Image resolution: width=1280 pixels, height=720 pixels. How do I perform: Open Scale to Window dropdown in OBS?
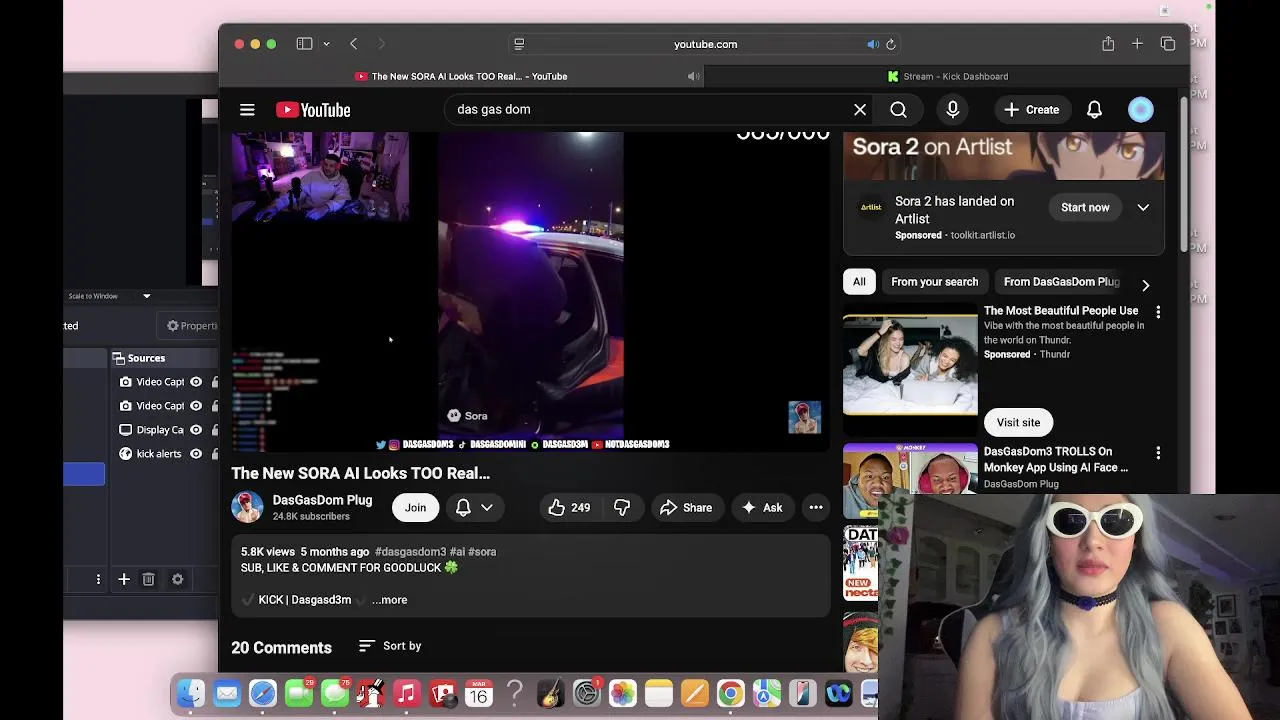tap(146, 296)
